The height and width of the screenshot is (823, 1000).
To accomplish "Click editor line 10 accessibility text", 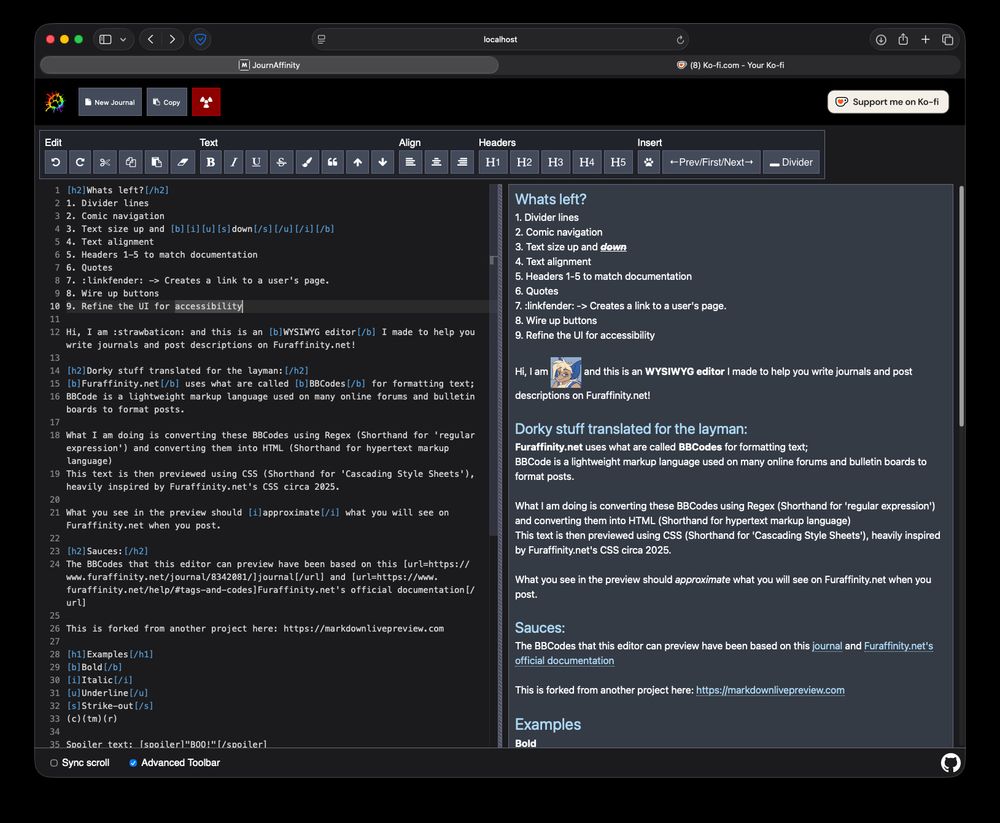I will click(209, 306).
